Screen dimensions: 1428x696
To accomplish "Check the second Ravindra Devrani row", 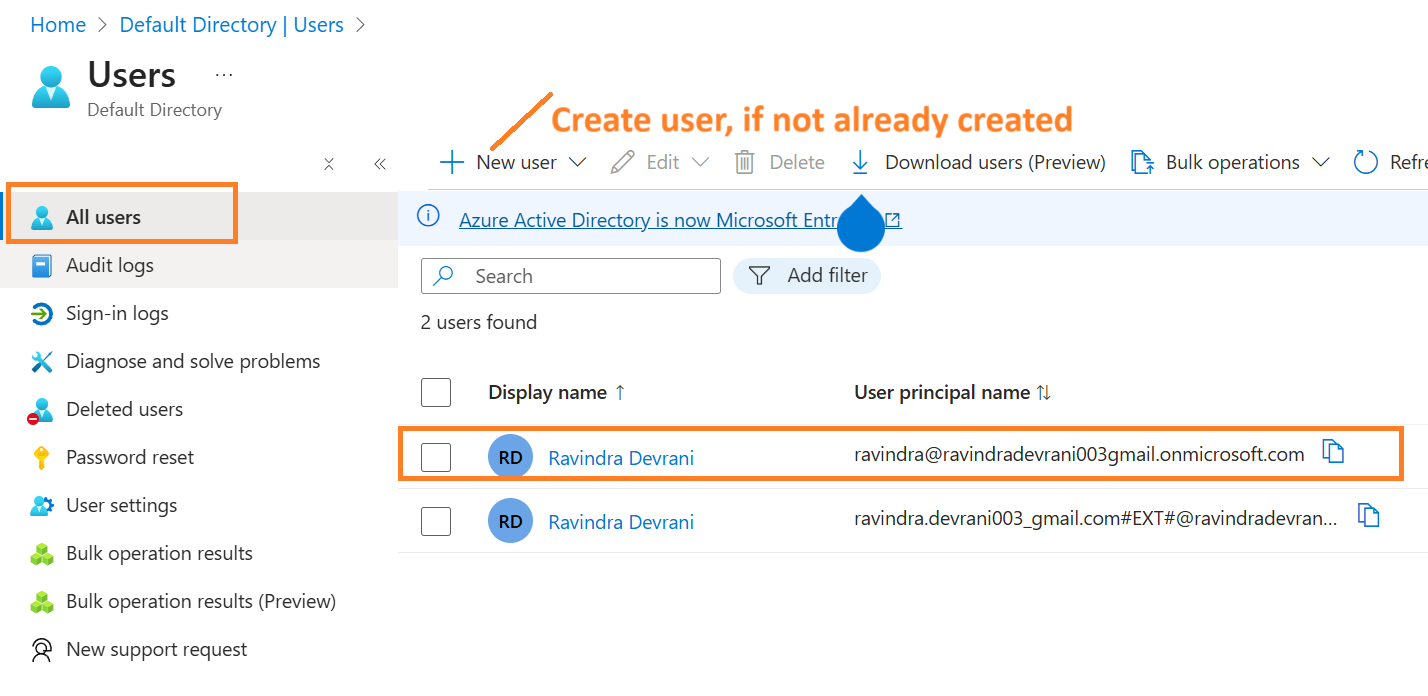I will (436, 521).
